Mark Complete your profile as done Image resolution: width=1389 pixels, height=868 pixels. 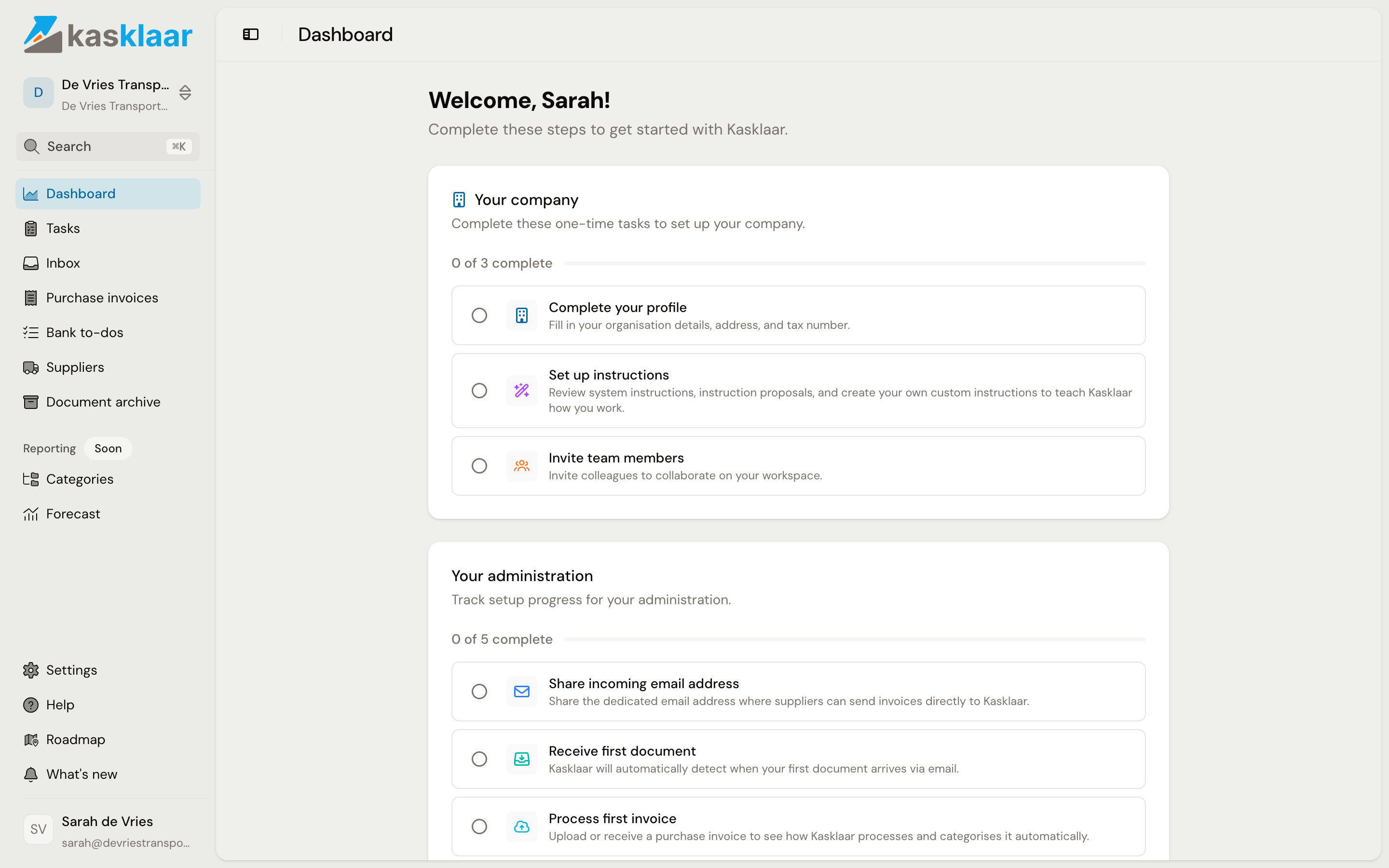[x=479, y=315]
